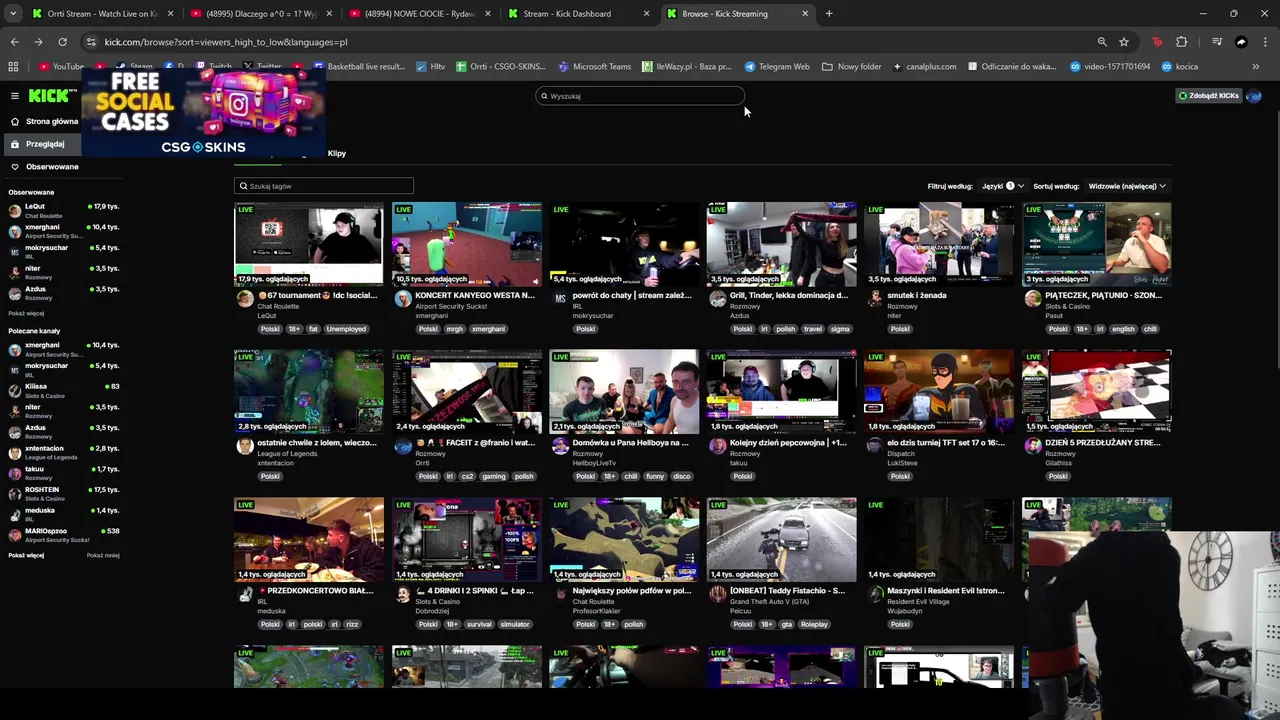Open the Kick hamburger sidebar menu
Screen dimensions: 1280x720
[14, 96]
